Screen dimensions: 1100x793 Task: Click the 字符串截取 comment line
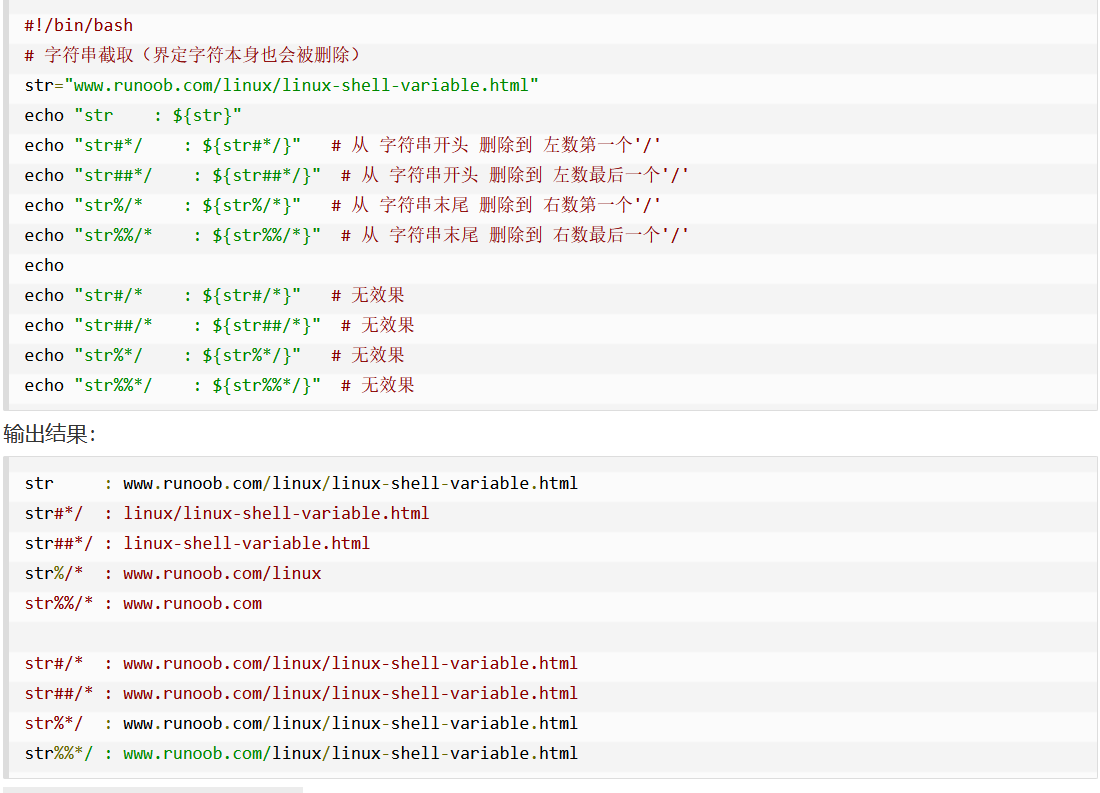(x=193, y=55)
